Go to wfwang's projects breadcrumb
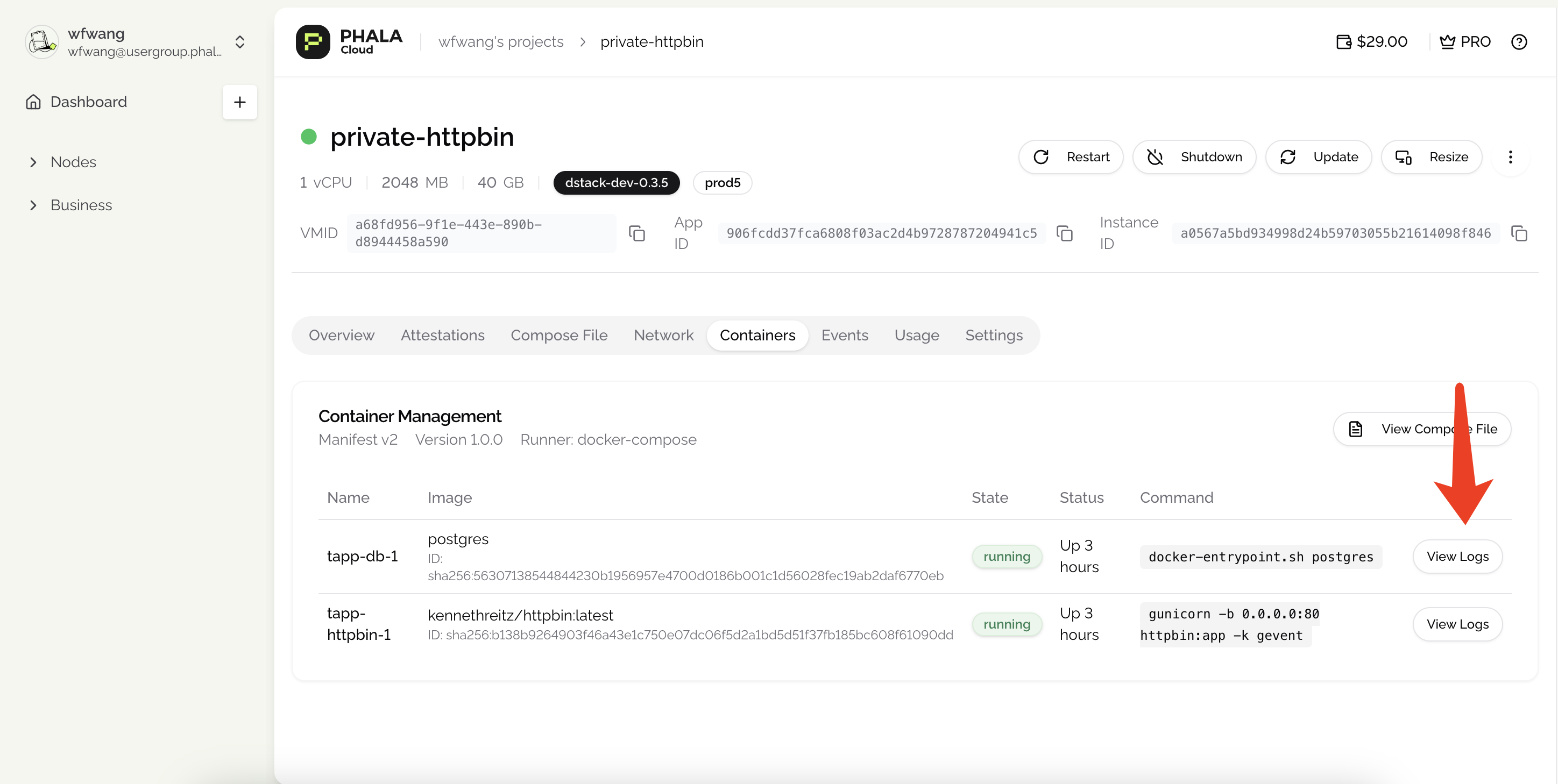The height and width of the screenshot is (784, 1558). click(x=500, y=42)
